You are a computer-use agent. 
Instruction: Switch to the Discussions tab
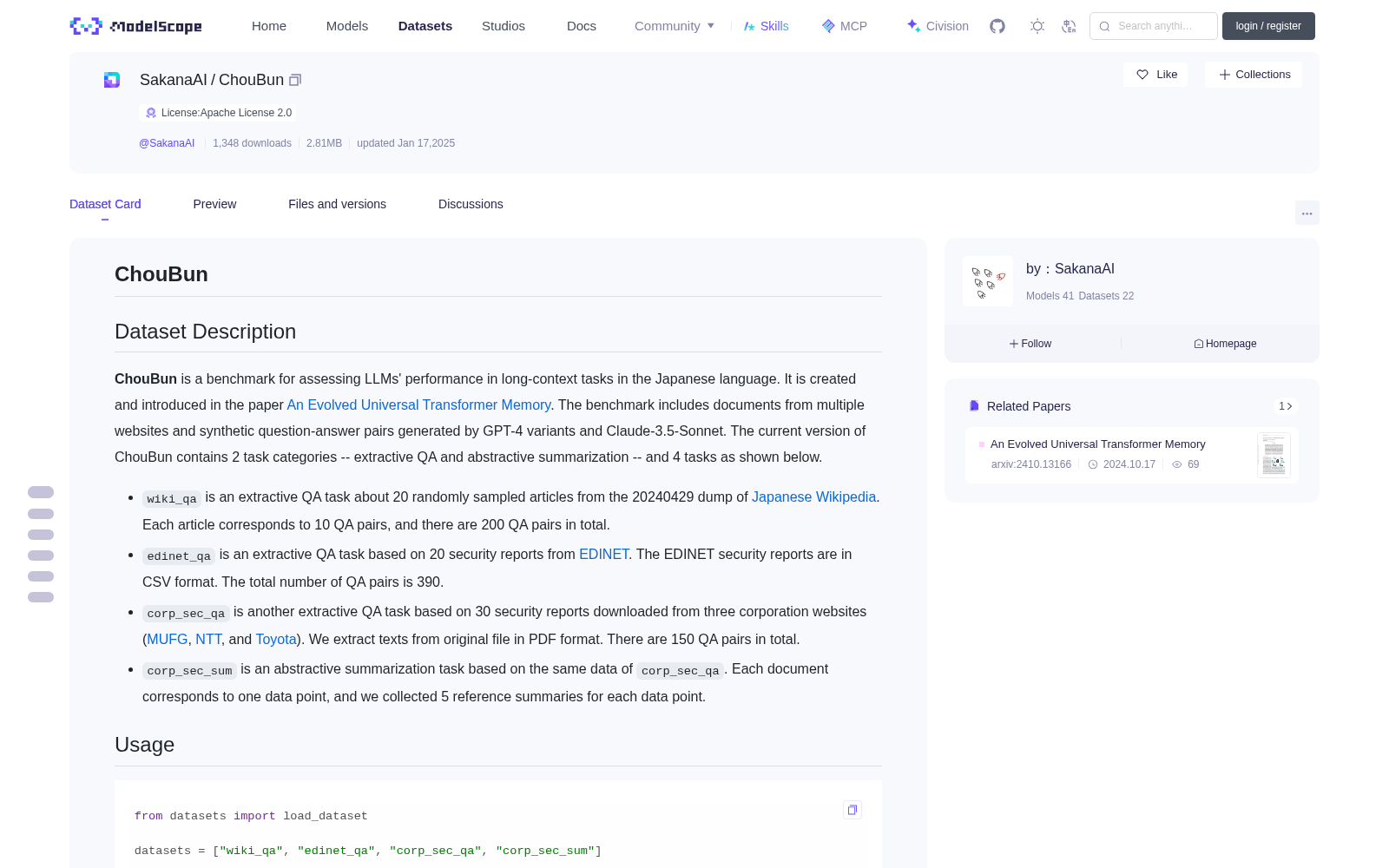[x=471, y=204]
